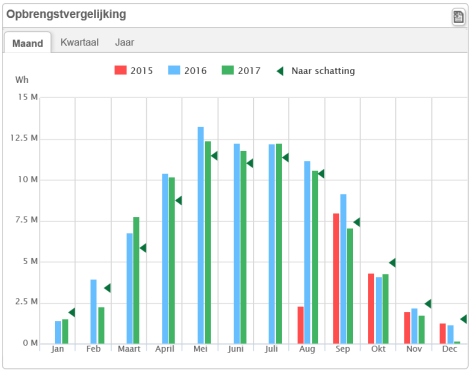
Task: Click the blue 2016 legend color swatch
Action: coord(174,70)
